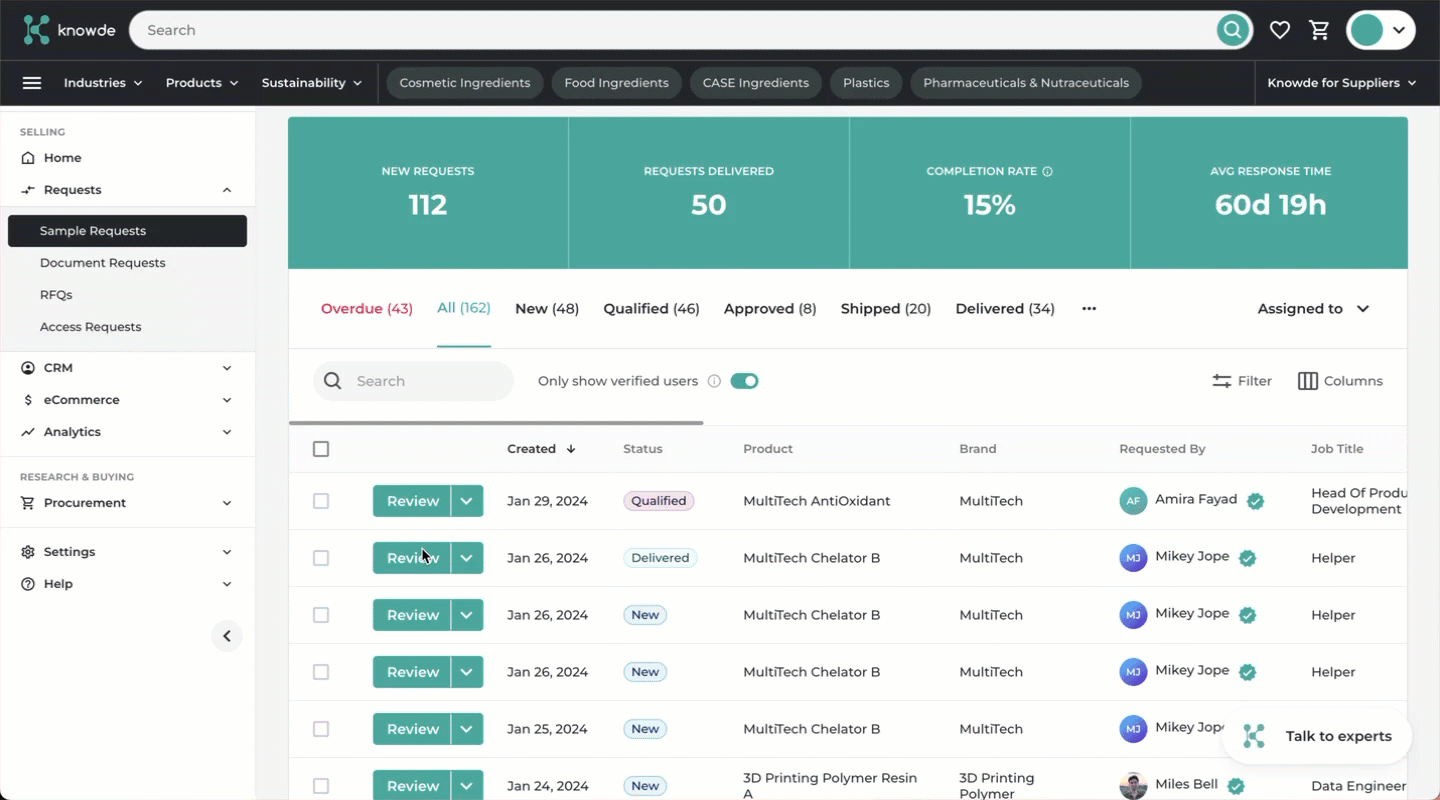Check the Delivered row checkbox

tap(321, 558)
